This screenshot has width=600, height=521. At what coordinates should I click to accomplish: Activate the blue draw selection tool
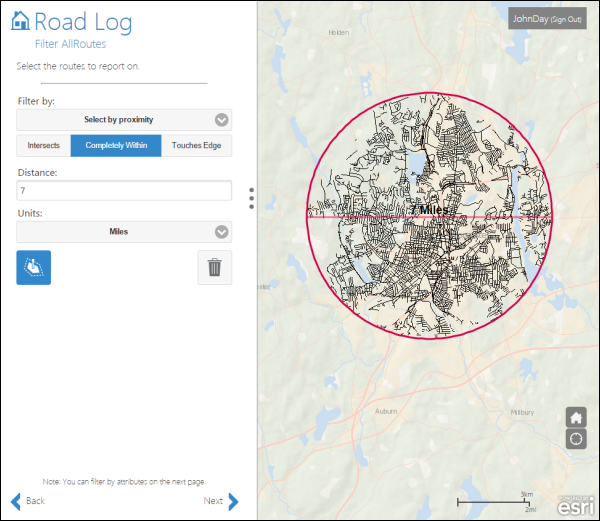point(34,267)
